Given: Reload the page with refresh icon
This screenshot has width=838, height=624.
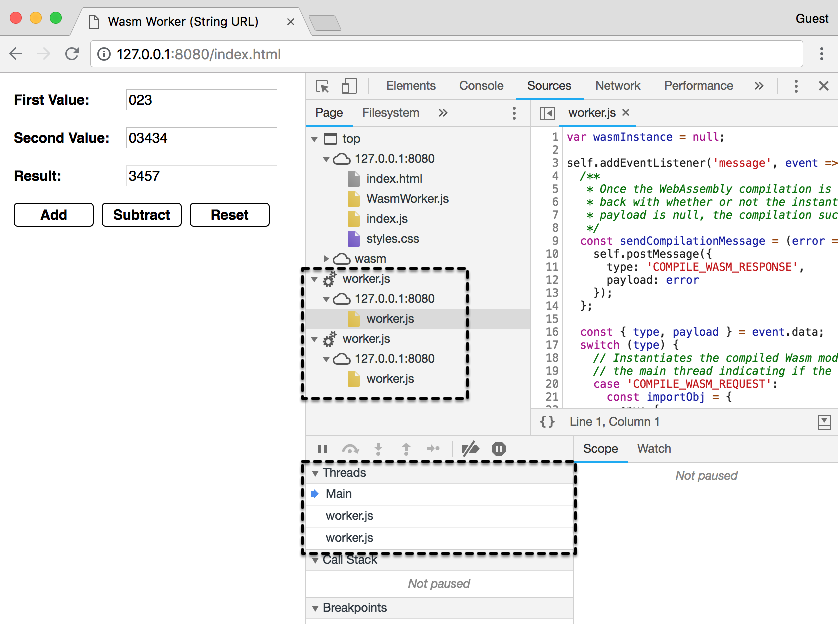Looking at the screenshot, I should tap(72, 54).
